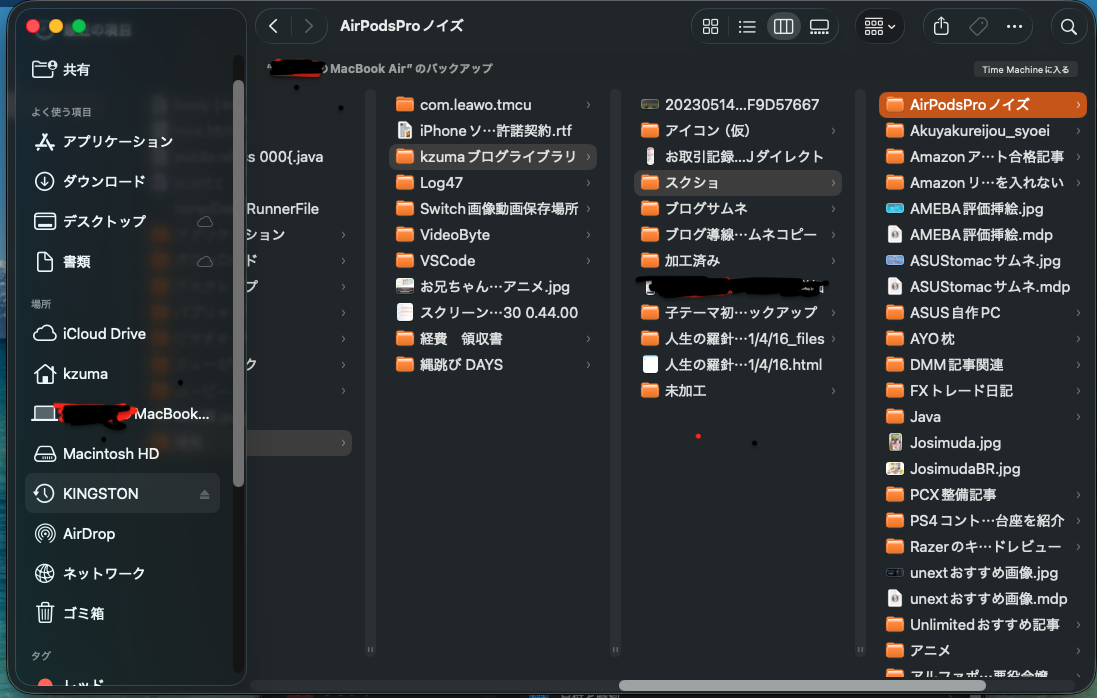This screenshot has width=1097, height=698.
Task: Expand the kzumaブログライブラリ folder arrow
Action: pyautogui.click(x=588, y=157)
